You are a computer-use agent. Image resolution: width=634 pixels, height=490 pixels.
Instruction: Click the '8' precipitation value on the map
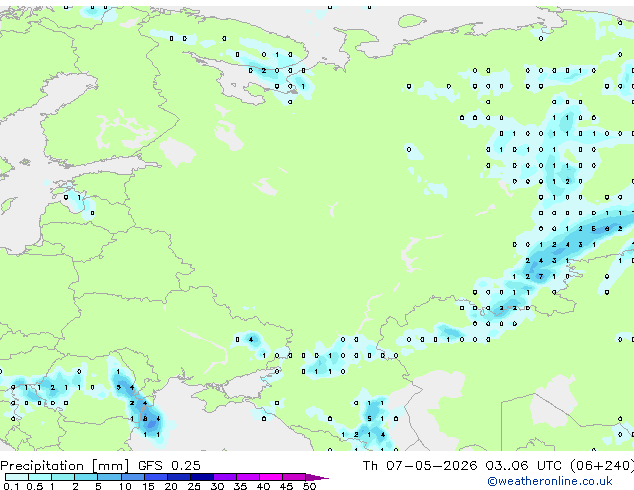tap(145, 419)
